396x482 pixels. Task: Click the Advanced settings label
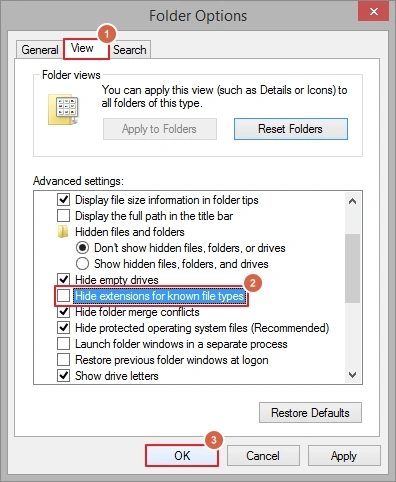point(78,181)
